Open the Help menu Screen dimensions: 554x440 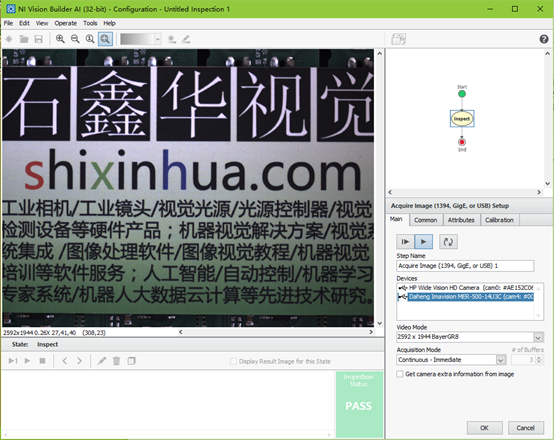coord(109,23)
